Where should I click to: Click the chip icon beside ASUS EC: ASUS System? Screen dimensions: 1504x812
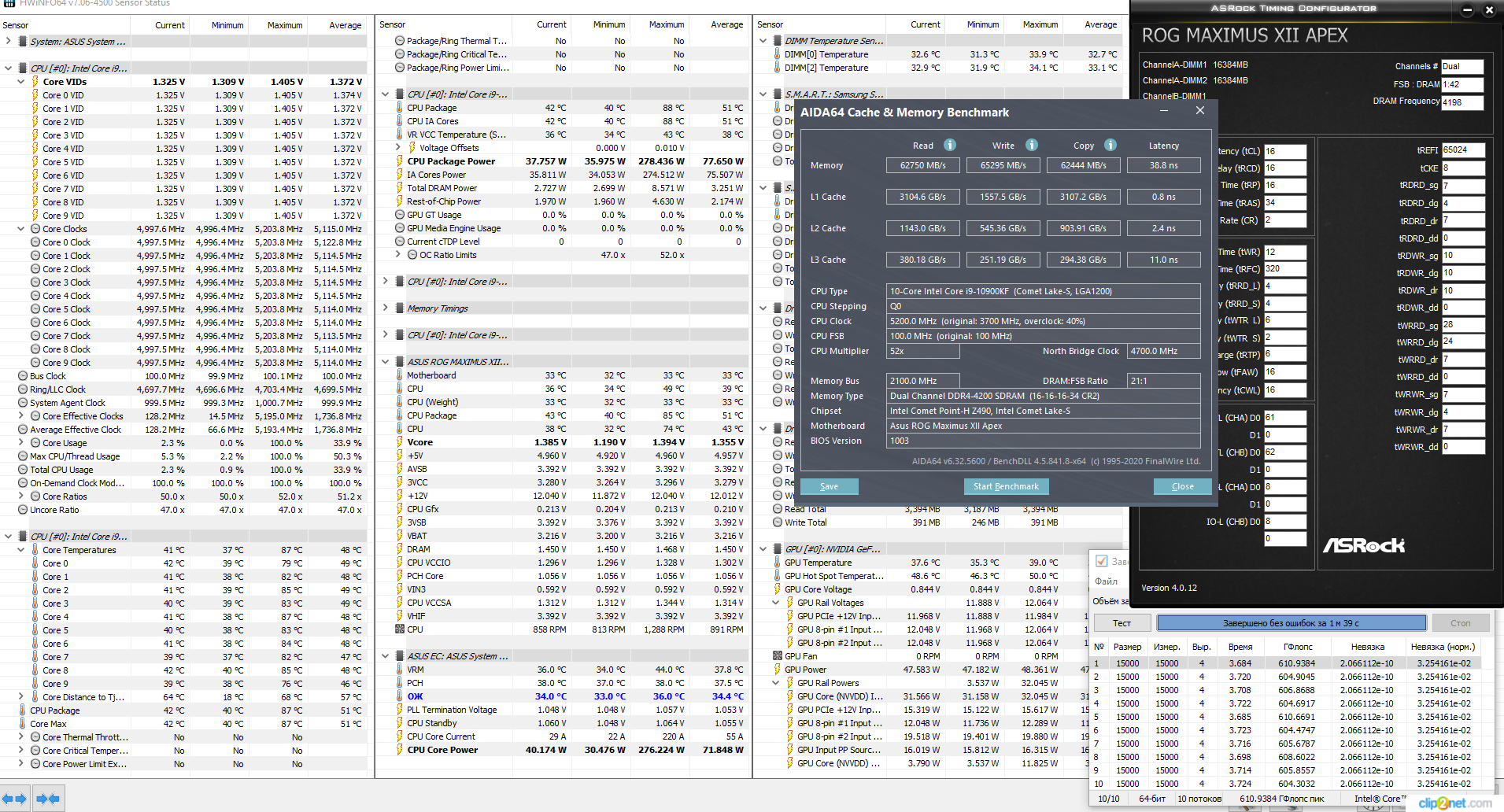[x=400, y=656]
